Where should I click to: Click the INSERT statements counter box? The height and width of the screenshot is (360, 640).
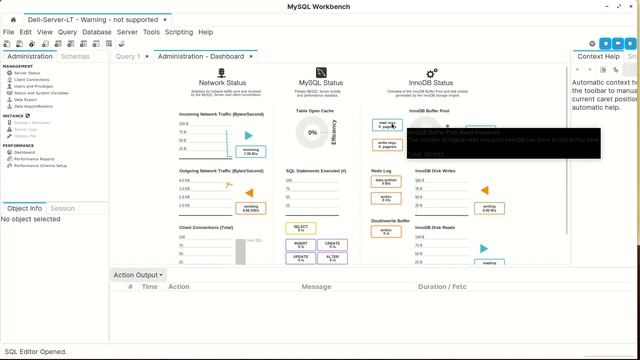301,245
